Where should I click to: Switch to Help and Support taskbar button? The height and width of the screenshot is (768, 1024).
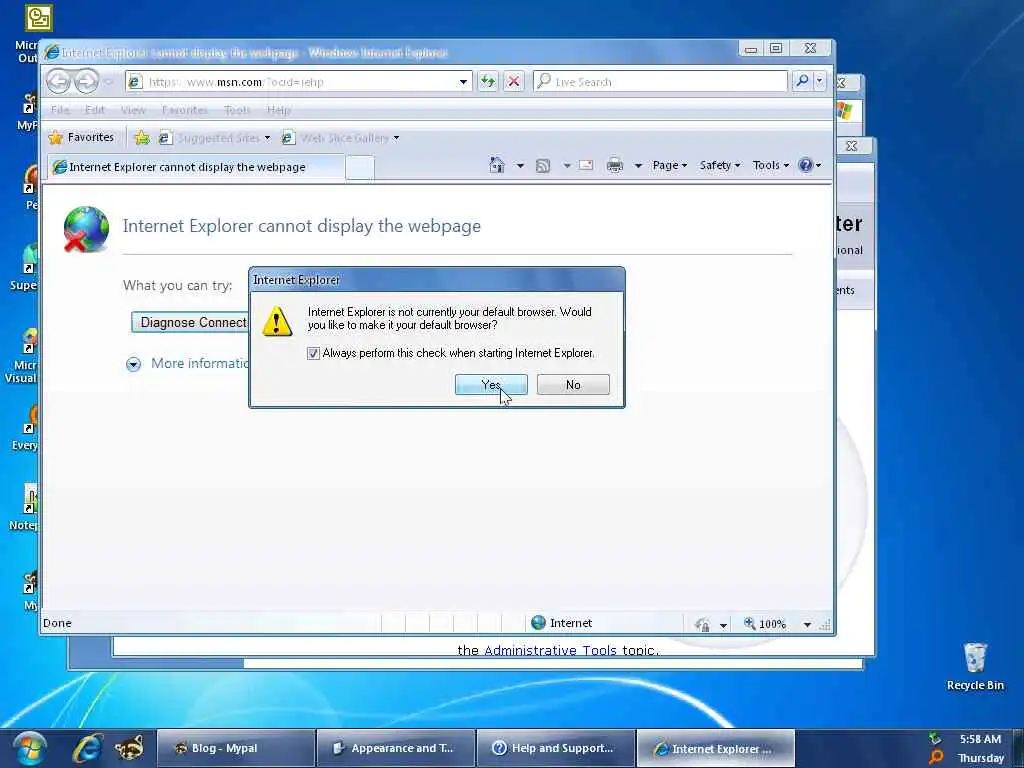pyautogui.click(x=556, y=748)
